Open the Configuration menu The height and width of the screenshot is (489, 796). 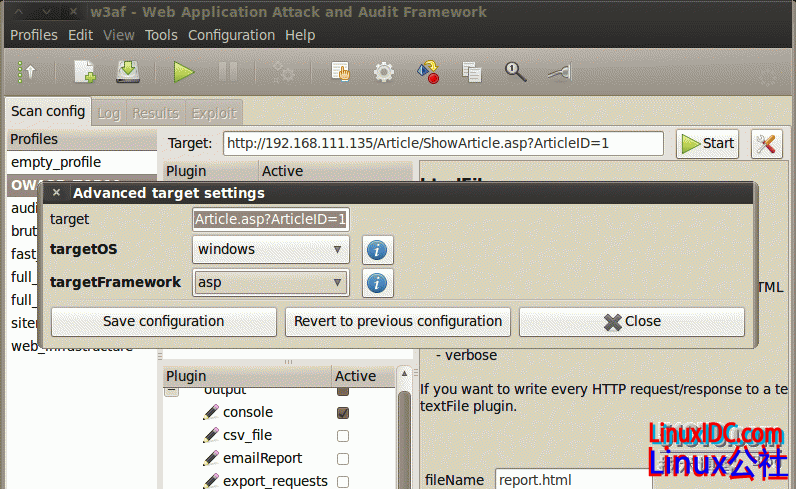click(231, 35)
